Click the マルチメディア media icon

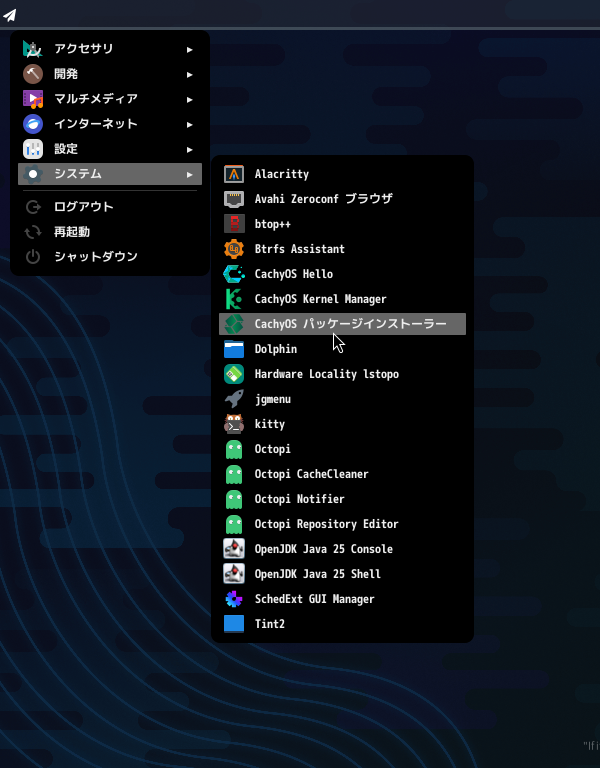pyautogui.click(x=33, y=99)
